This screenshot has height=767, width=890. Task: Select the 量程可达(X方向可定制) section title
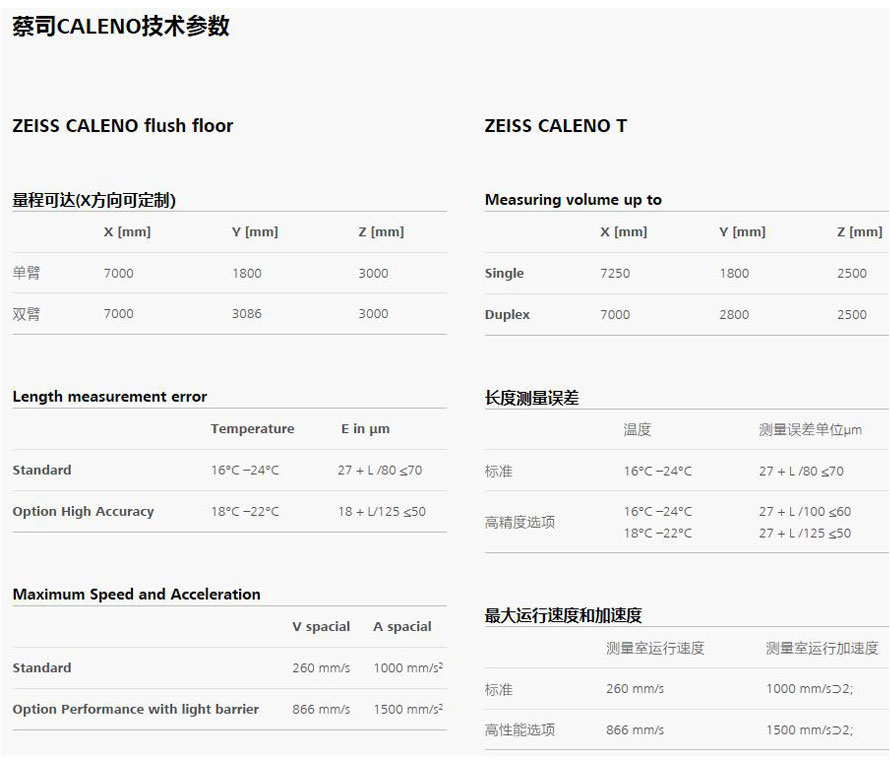click(x=94, y=200)
